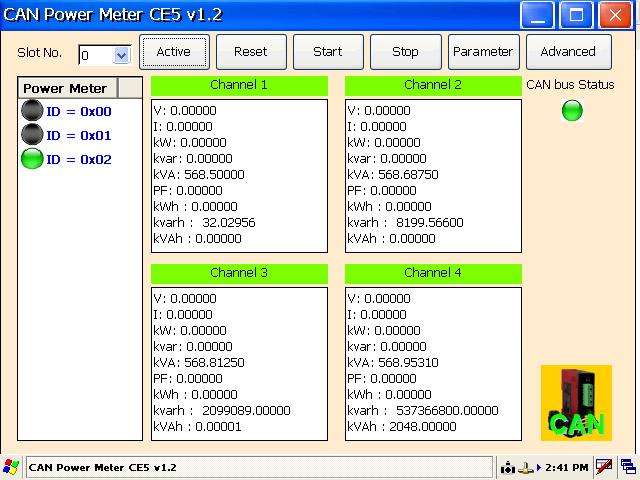Select the gray LED for ID = 0x01
Image resolution: width=640 pixels, height=480 pixels.
(x=32, y=135)
